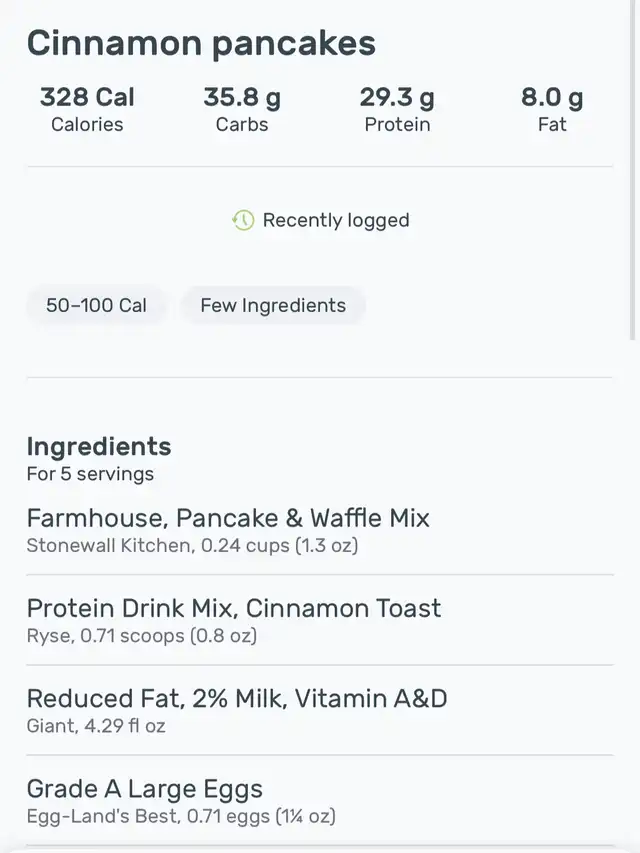This screenshot has width=640, height=853.
Task: Click the 328 Cal calories value
Action: pyautogui.click(x=87, y=97)
